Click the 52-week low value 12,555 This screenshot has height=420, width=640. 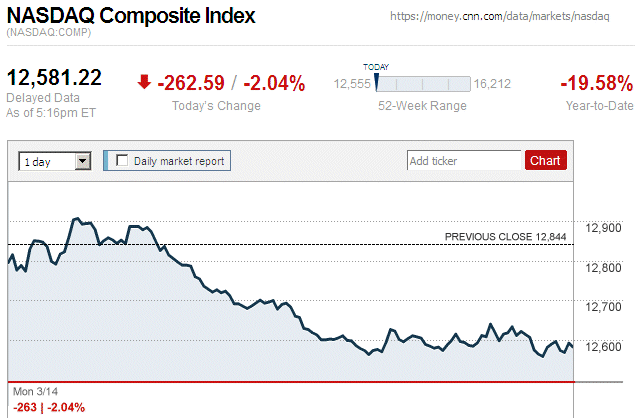tap(352, 85)
